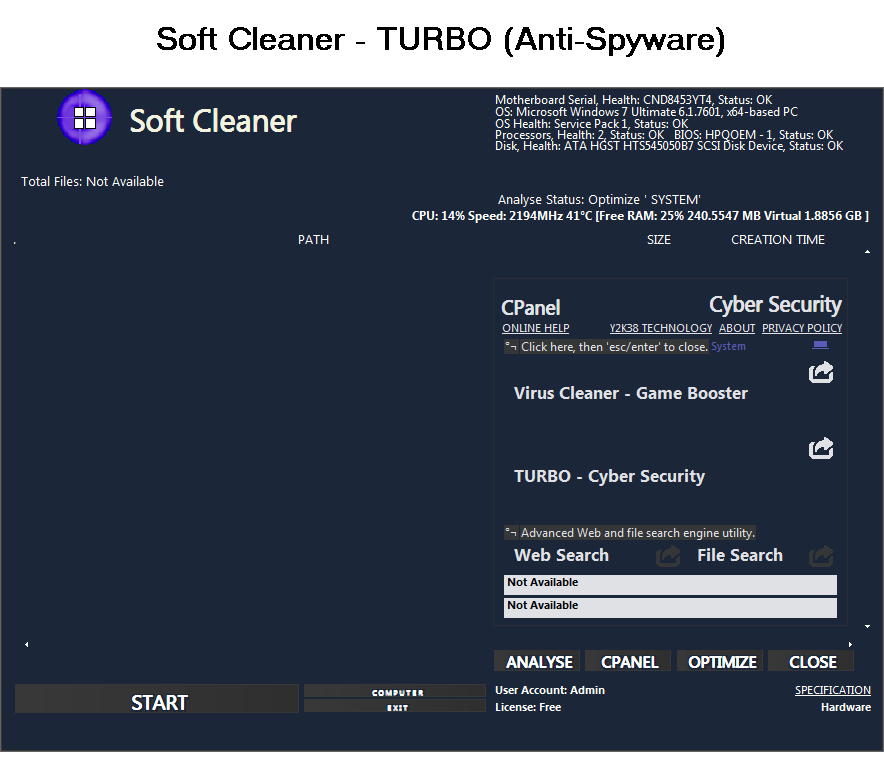Viewport: 884px width, 764px height.
Task: Click the Cyber Security heading
Action: [775, 305]
